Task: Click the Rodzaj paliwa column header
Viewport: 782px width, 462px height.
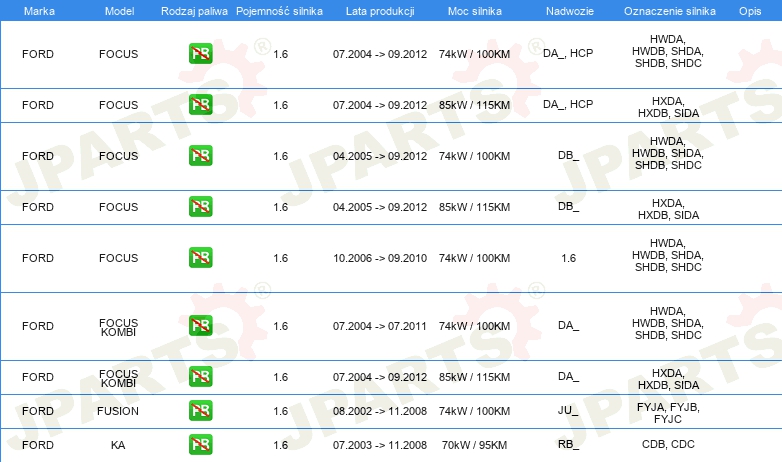Action: (x=194, y=11)
